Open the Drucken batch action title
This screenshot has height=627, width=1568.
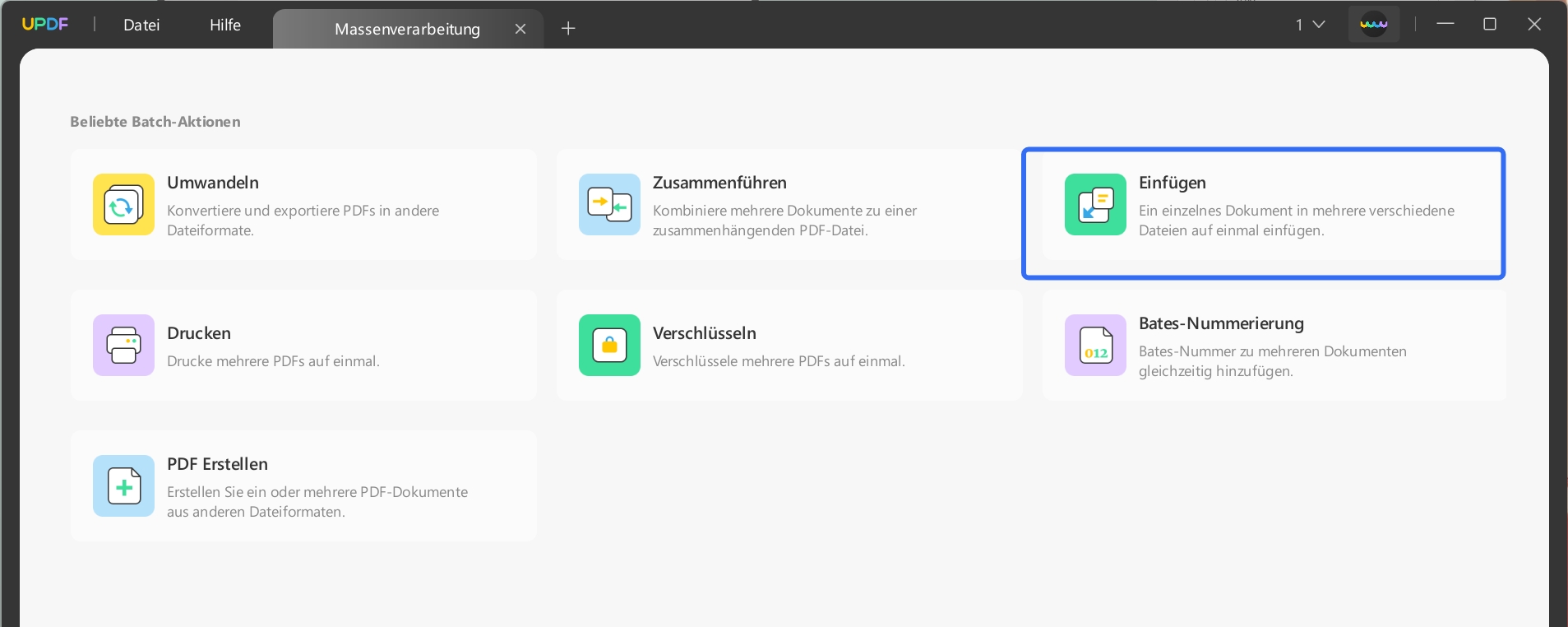pos(199,333)
